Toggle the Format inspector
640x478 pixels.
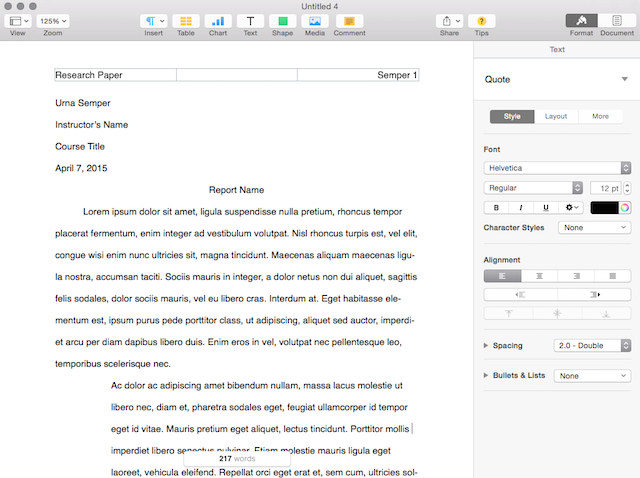click(581, 20)
